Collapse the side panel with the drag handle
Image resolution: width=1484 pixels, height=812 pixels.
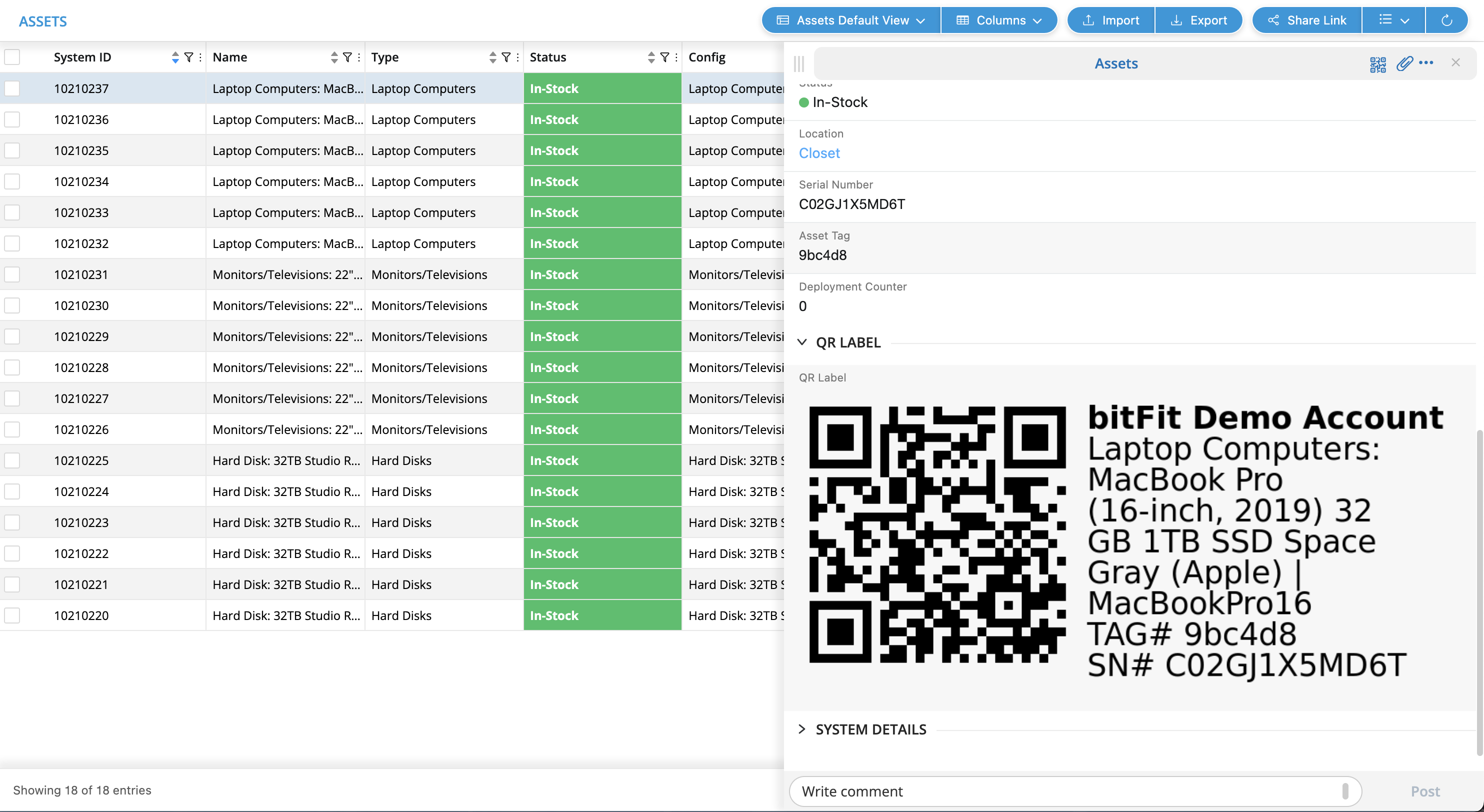[x=798, y=63]
